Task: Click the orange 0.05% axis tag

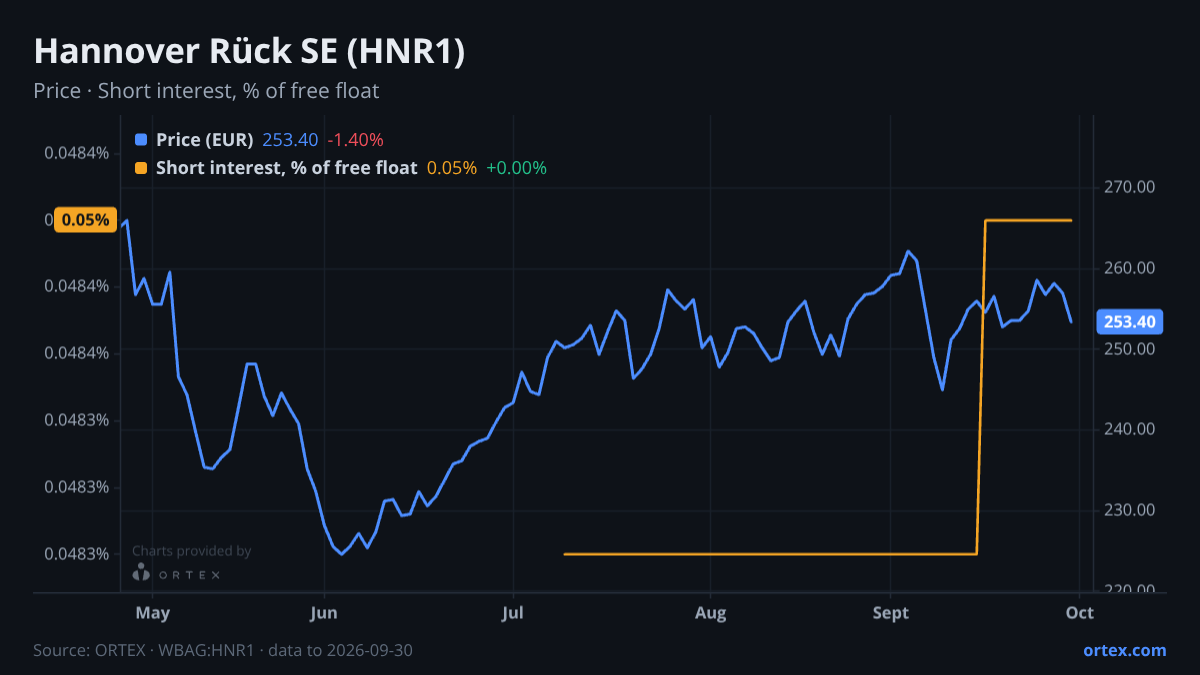Action: [85, 220]
